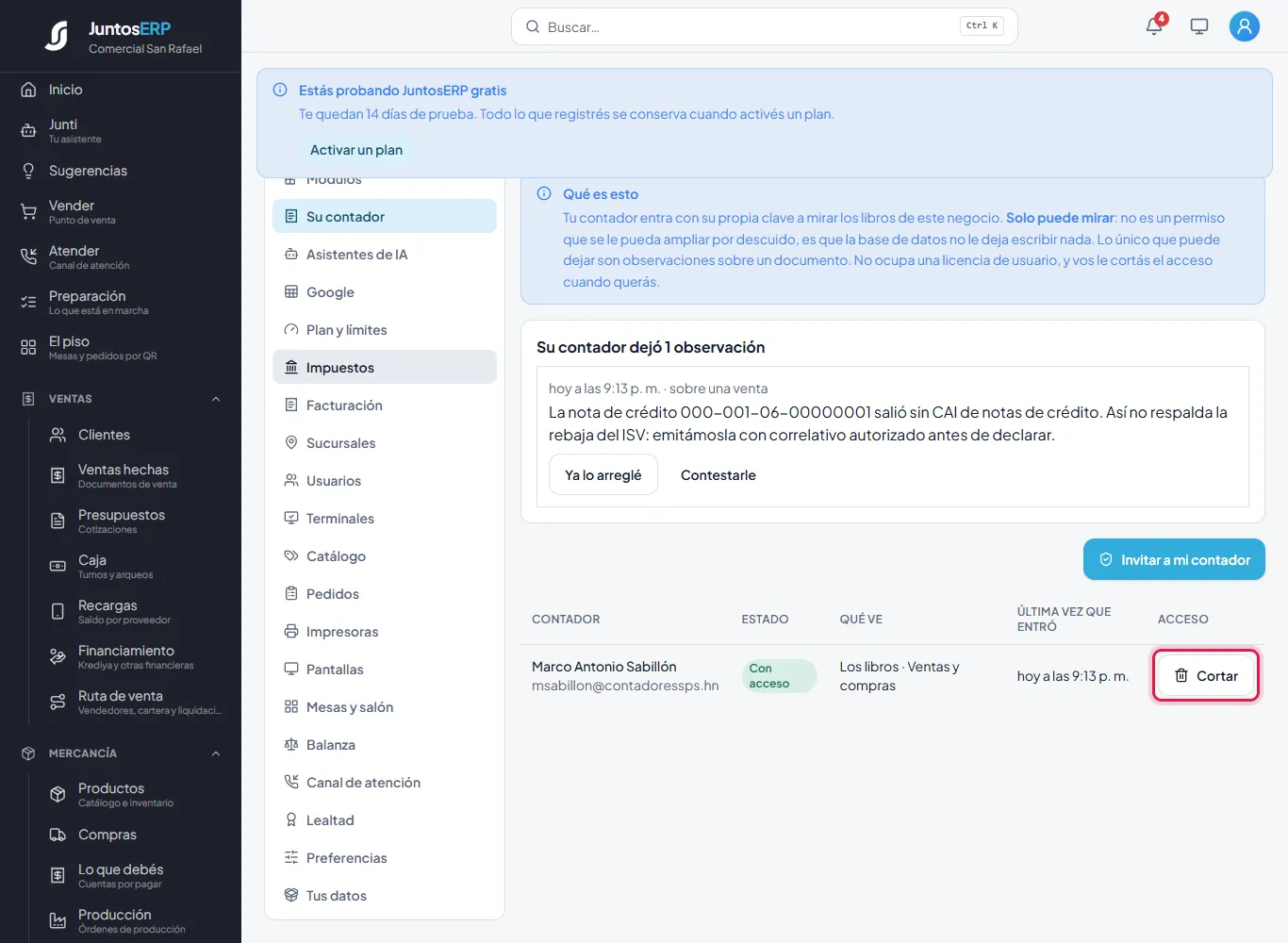Click Contestarle button
Screen dimensions: 1288x943
[718, 475]
